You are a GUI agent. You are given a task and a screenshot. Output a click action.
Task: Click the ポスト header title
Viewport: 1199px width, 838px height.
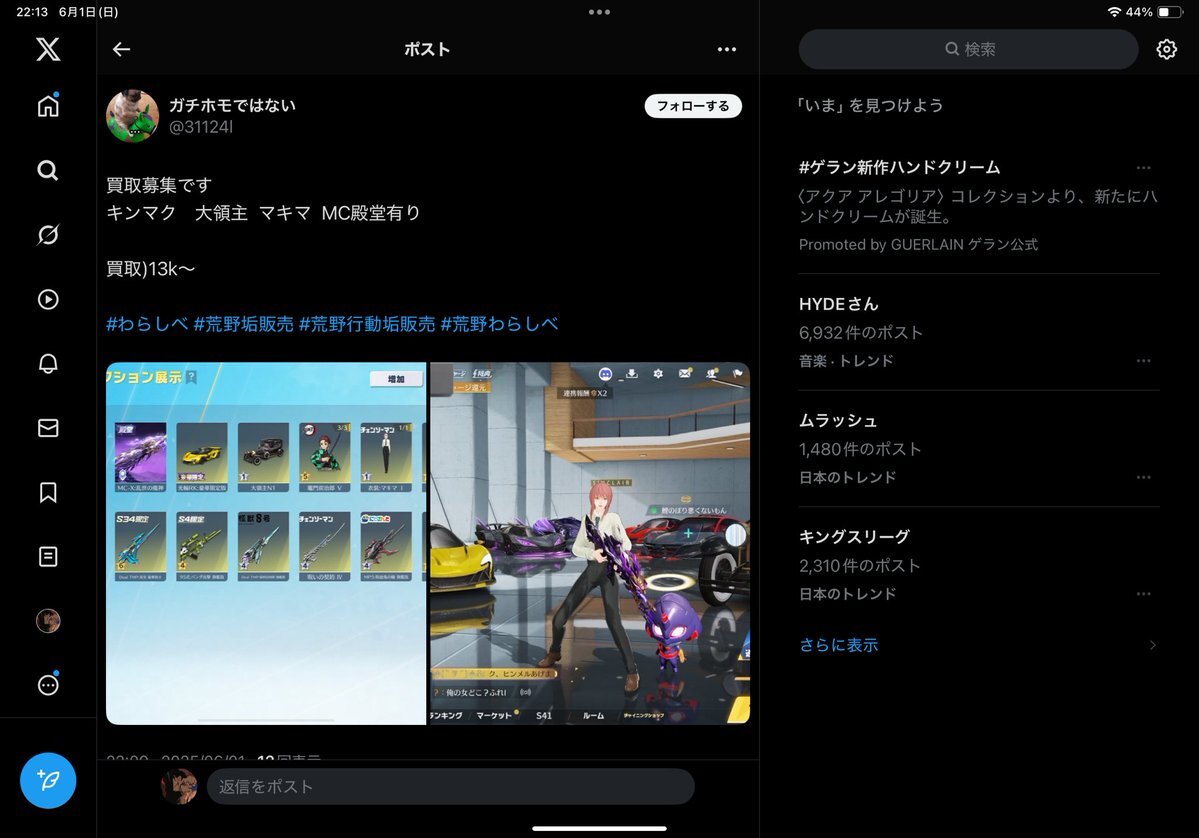(427, 50)
